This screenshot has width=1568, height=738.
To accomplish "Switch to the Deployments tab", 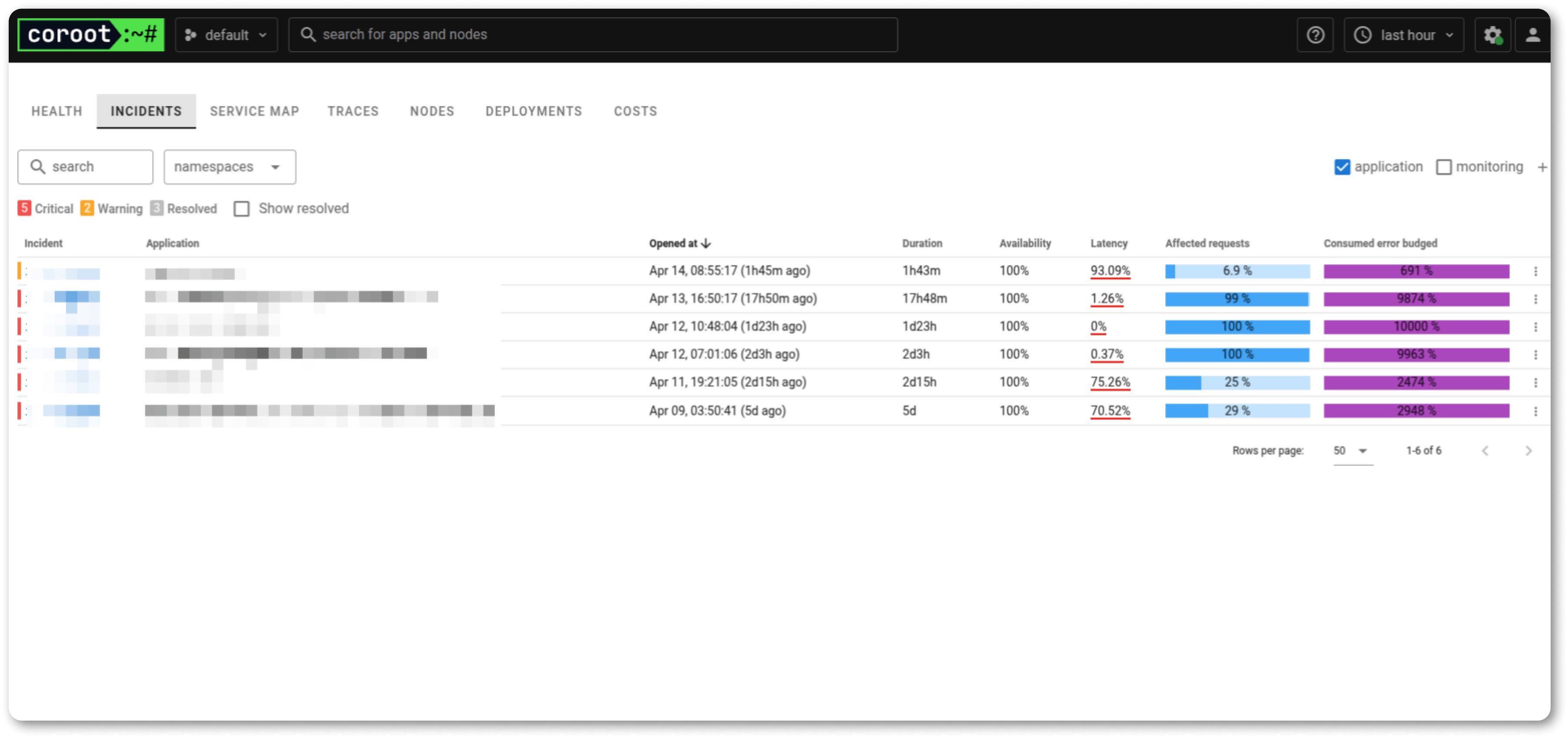I will 533,111.
